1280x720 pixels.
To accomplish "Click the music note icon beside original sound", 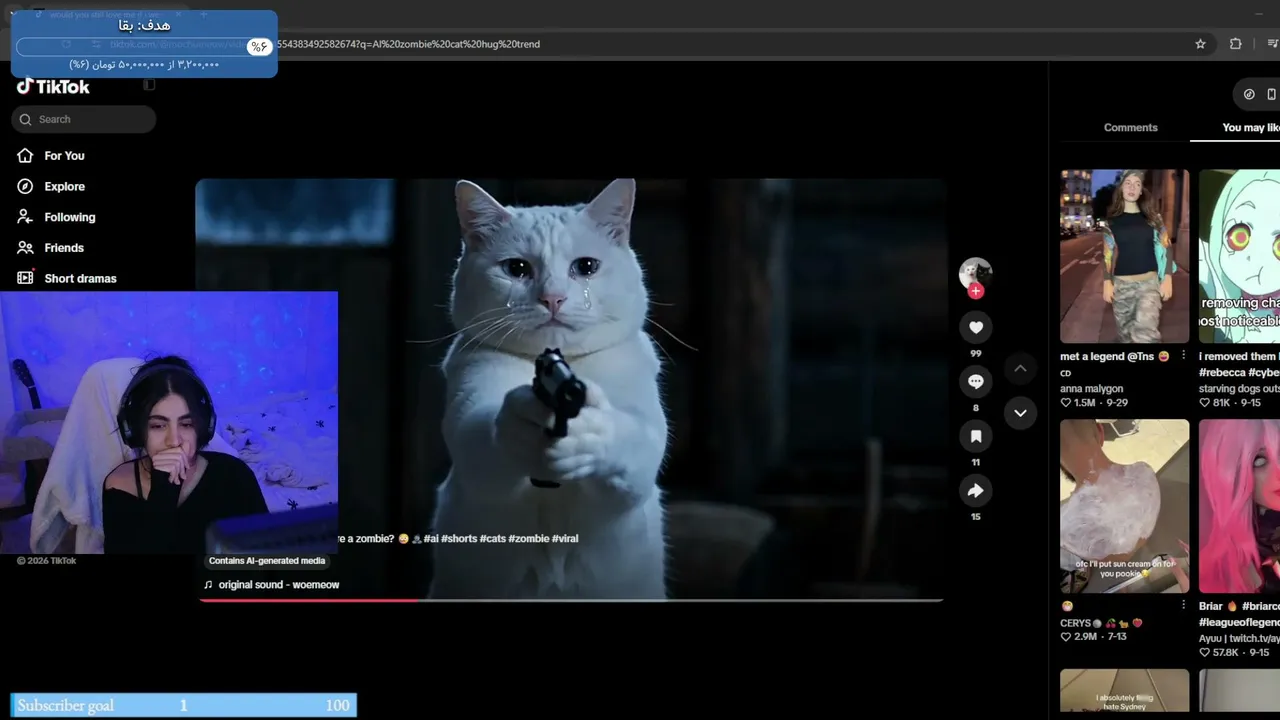I will click(208, 585).
